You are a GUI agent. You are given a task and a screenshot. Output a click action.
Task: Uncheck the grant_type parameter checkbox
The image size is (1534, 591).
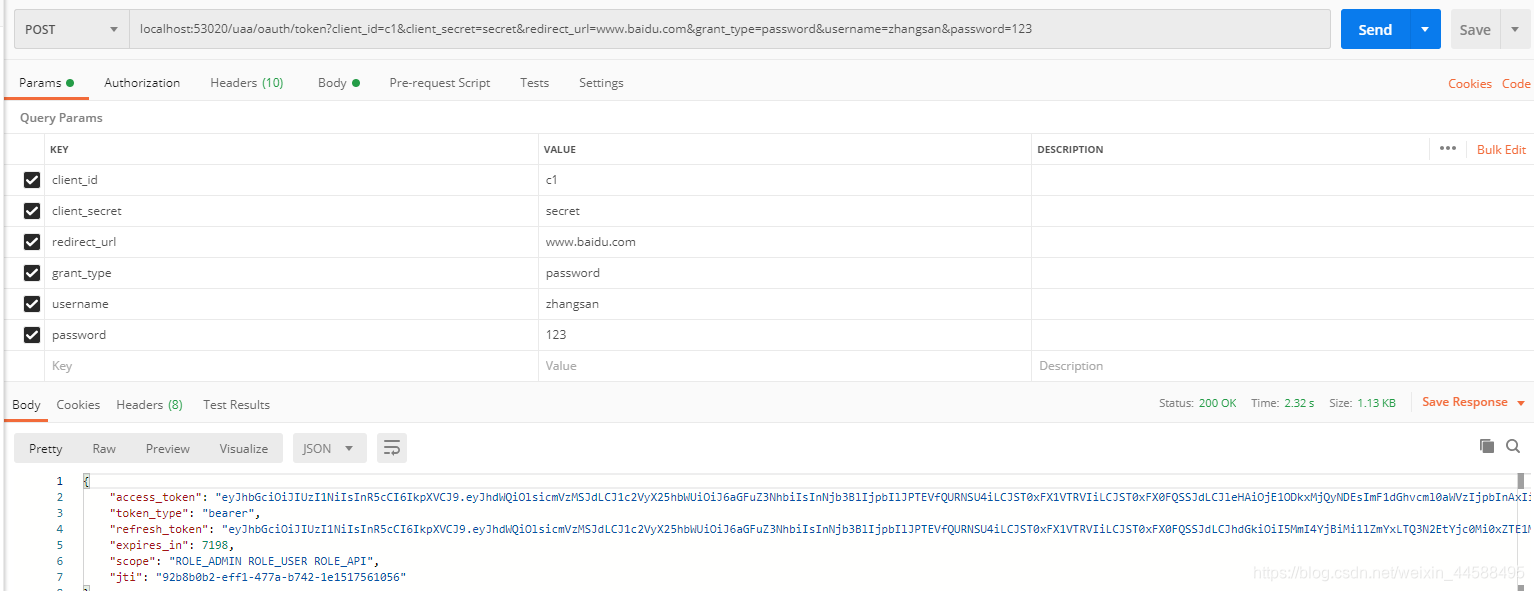coord(32,273)
